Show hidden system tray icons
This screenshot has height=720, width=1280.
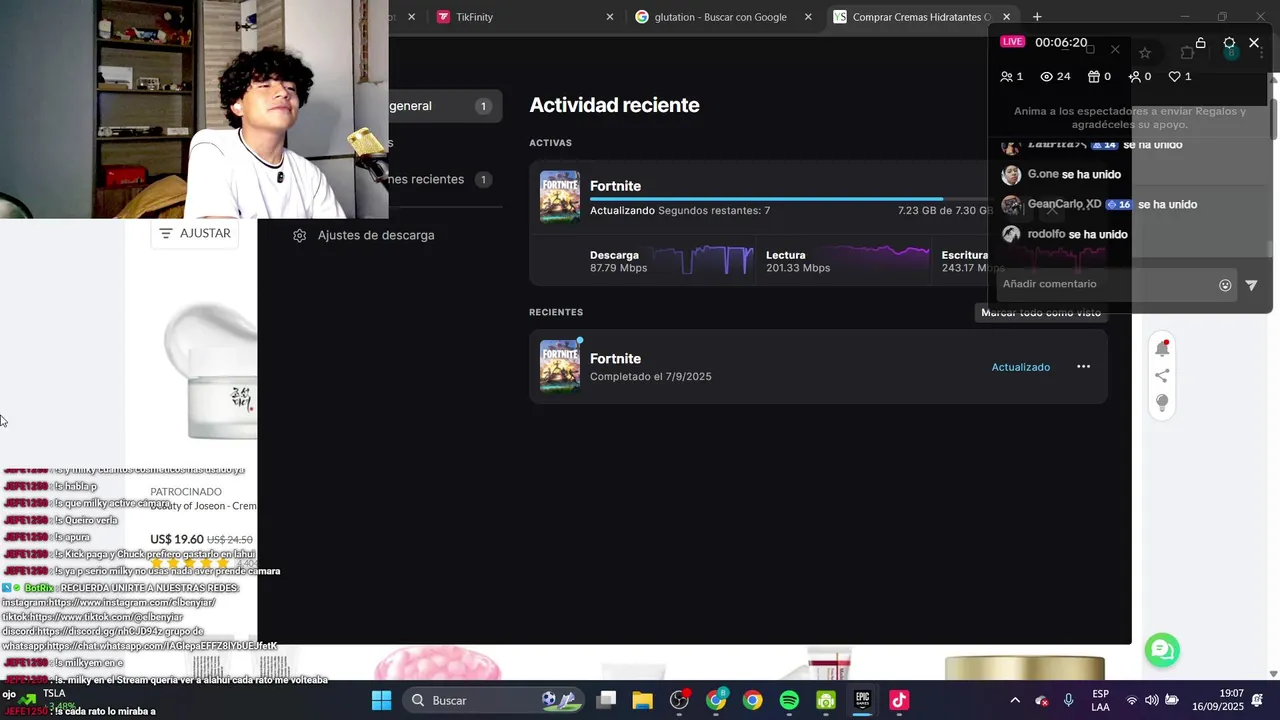coord(1015,700)
